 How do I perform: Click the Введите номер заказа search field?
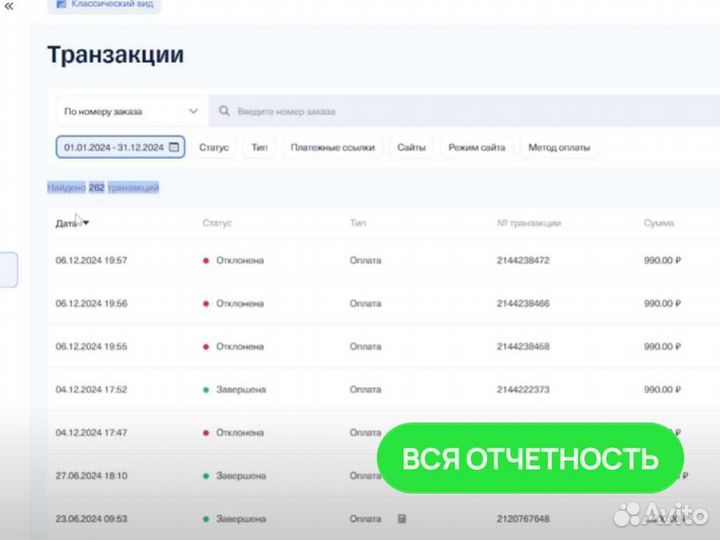pos(464,111)
